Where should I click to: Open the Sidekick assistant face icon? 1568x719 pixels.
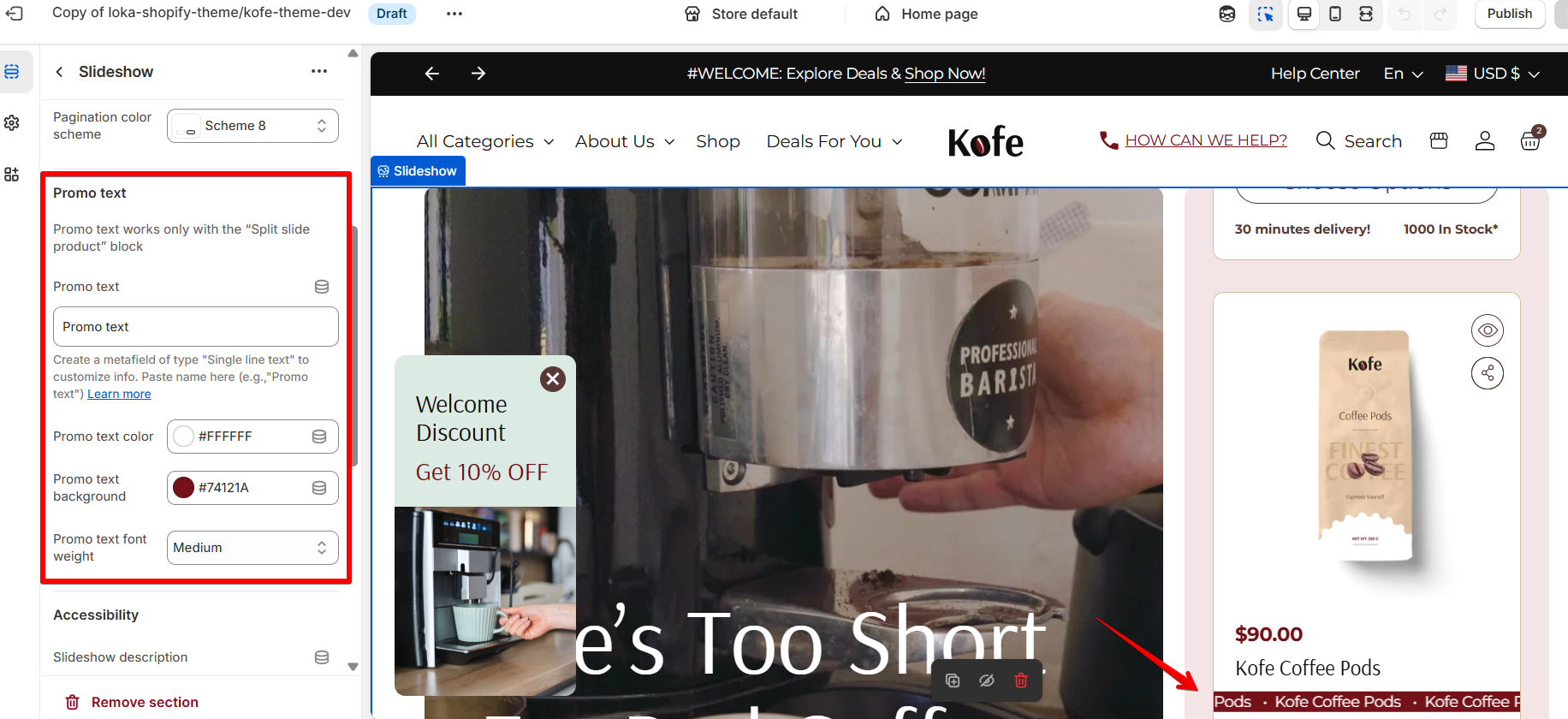1227,14
